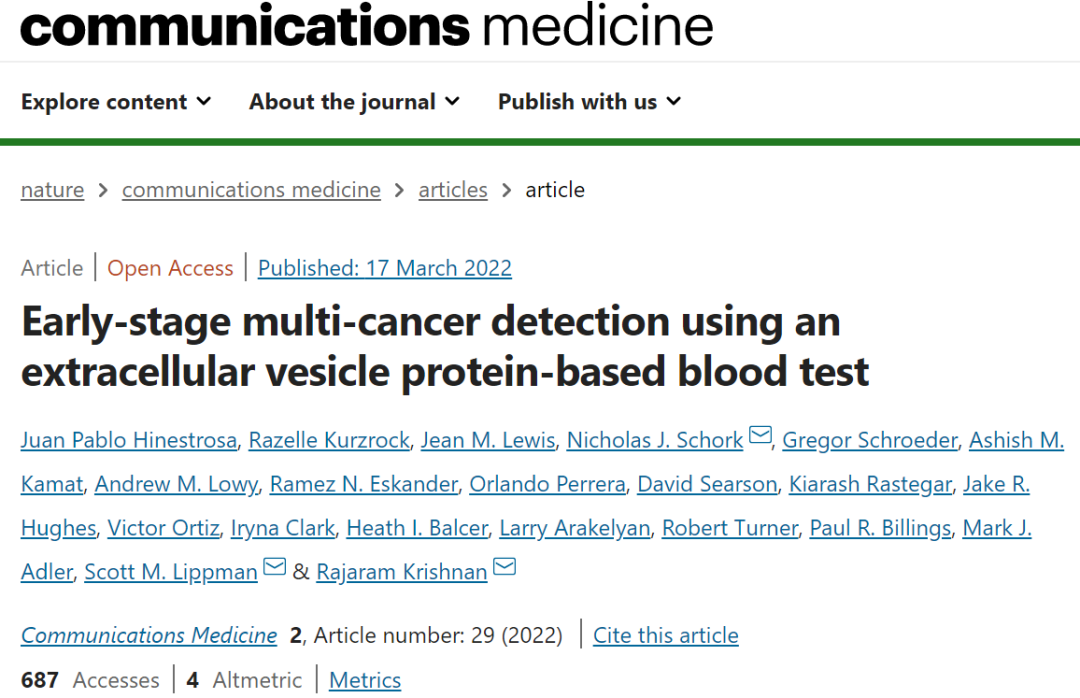This screenshot has height=698, width=1080.
Task: Click the Published: 17 March 2022 link
Action: click(385, 268)
